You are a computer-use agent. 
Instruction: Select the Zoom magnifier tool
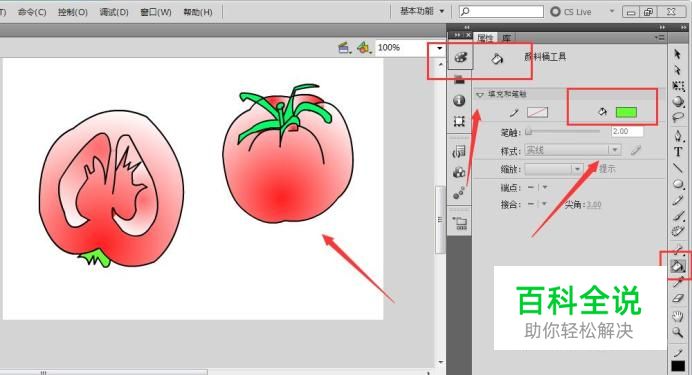click(678, 332)
